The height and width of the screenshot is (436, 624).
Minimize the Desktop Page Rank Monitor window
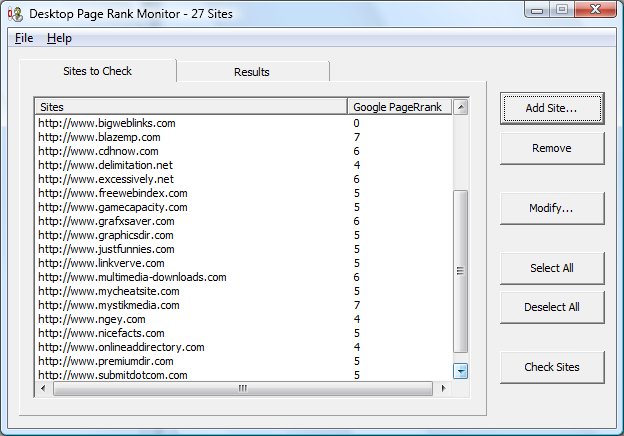pyautogui.click(x=537, y=10)
